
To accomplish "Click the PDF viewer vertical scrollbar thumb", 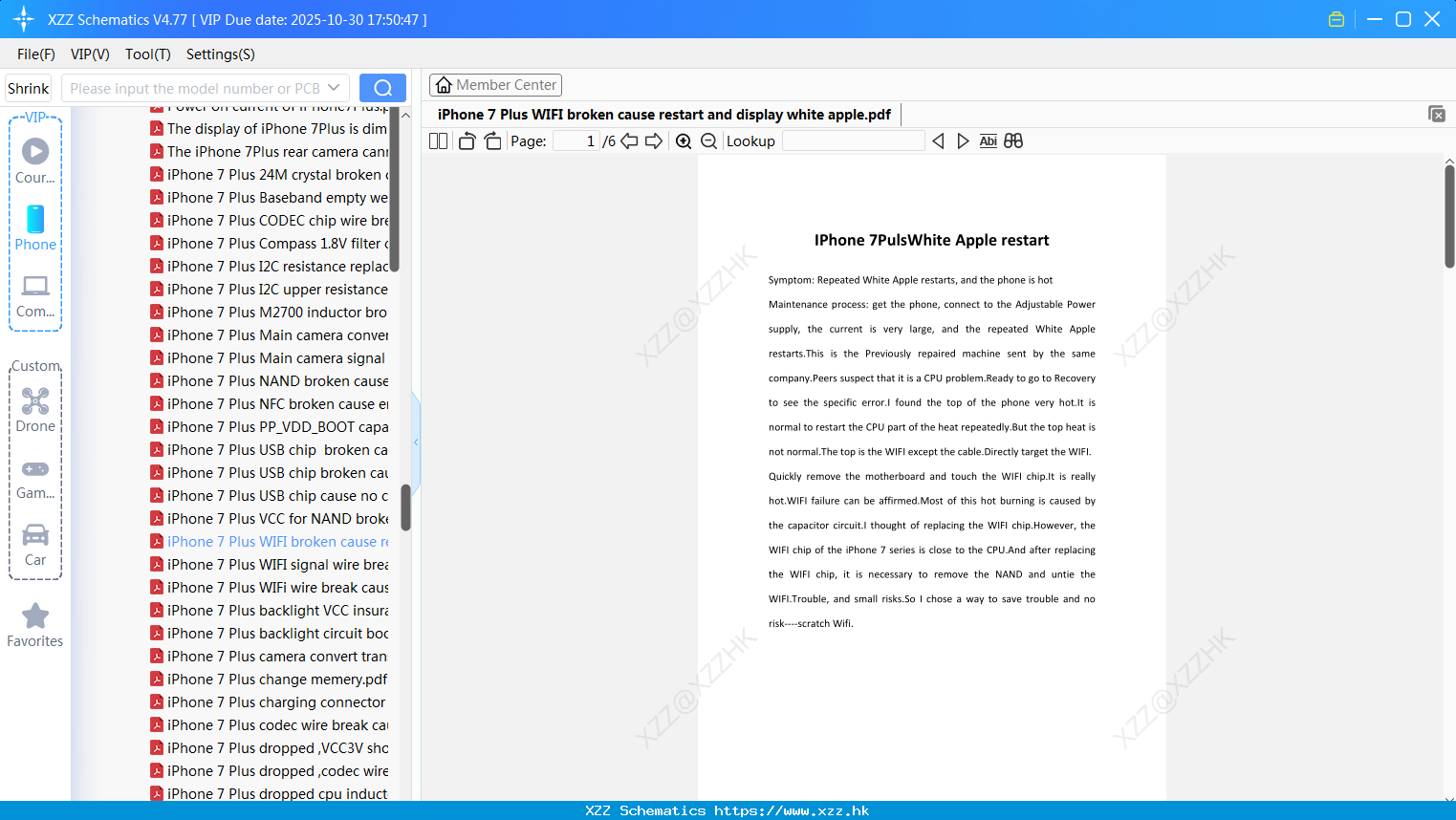I will click(1449, 216).
